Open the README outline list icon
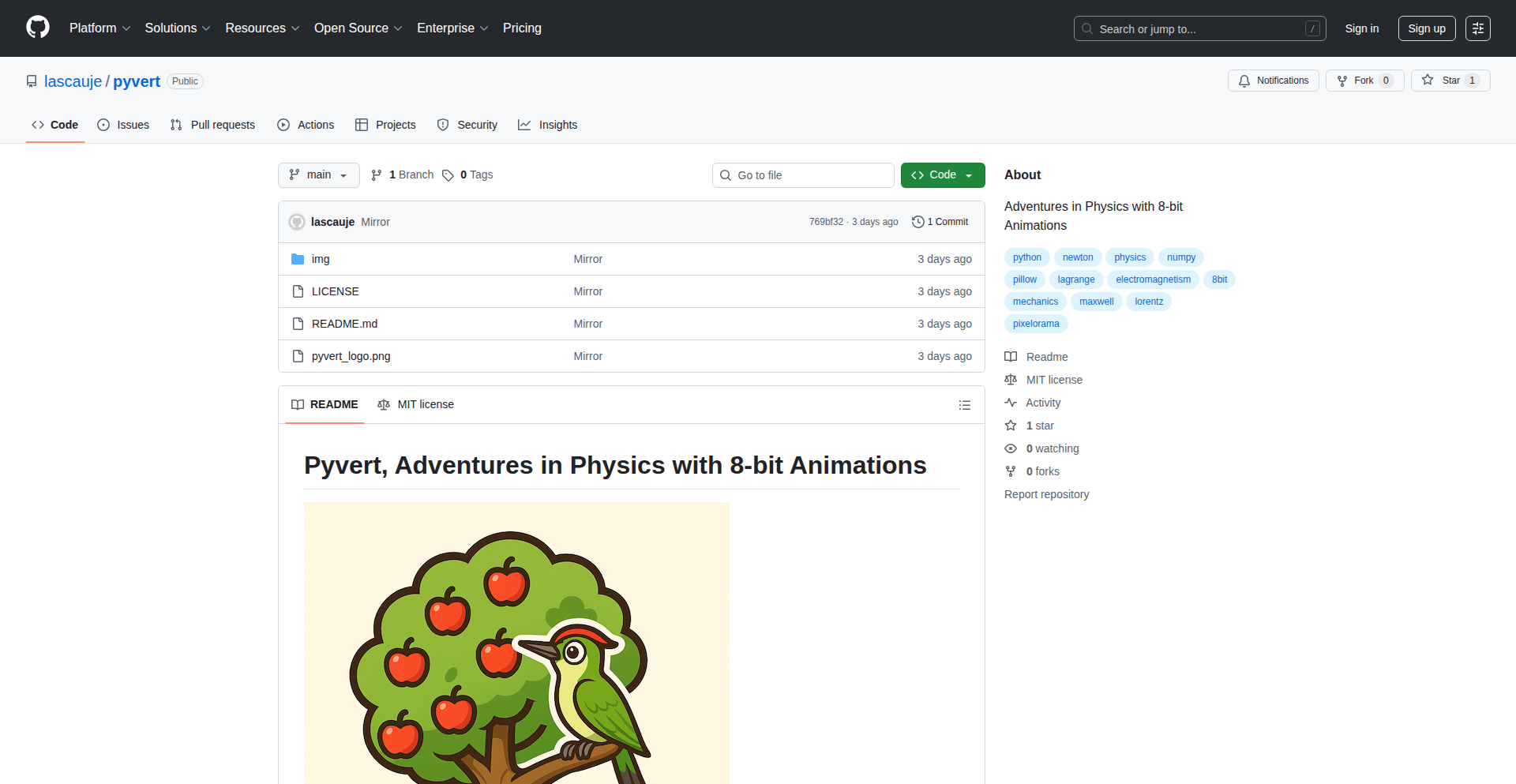The width and height of the screenshot is (1516, 784). coord(964,405)
